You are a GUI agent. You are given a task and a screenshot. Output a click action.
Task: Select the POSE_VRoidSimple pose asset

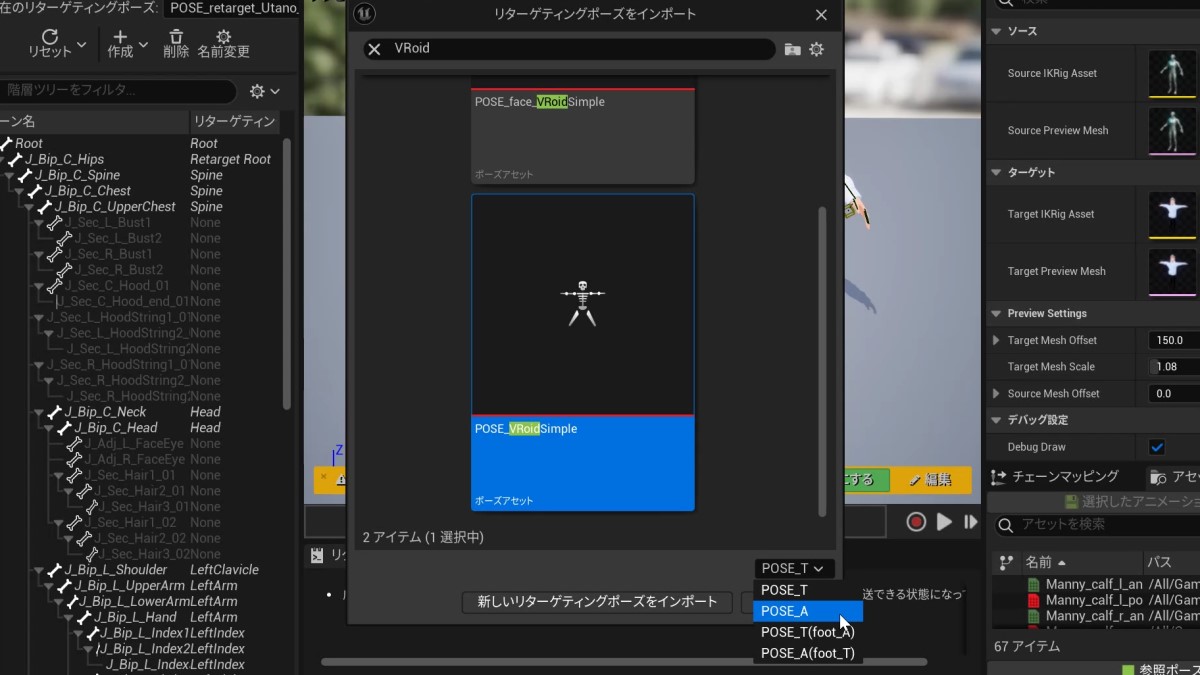583,352
